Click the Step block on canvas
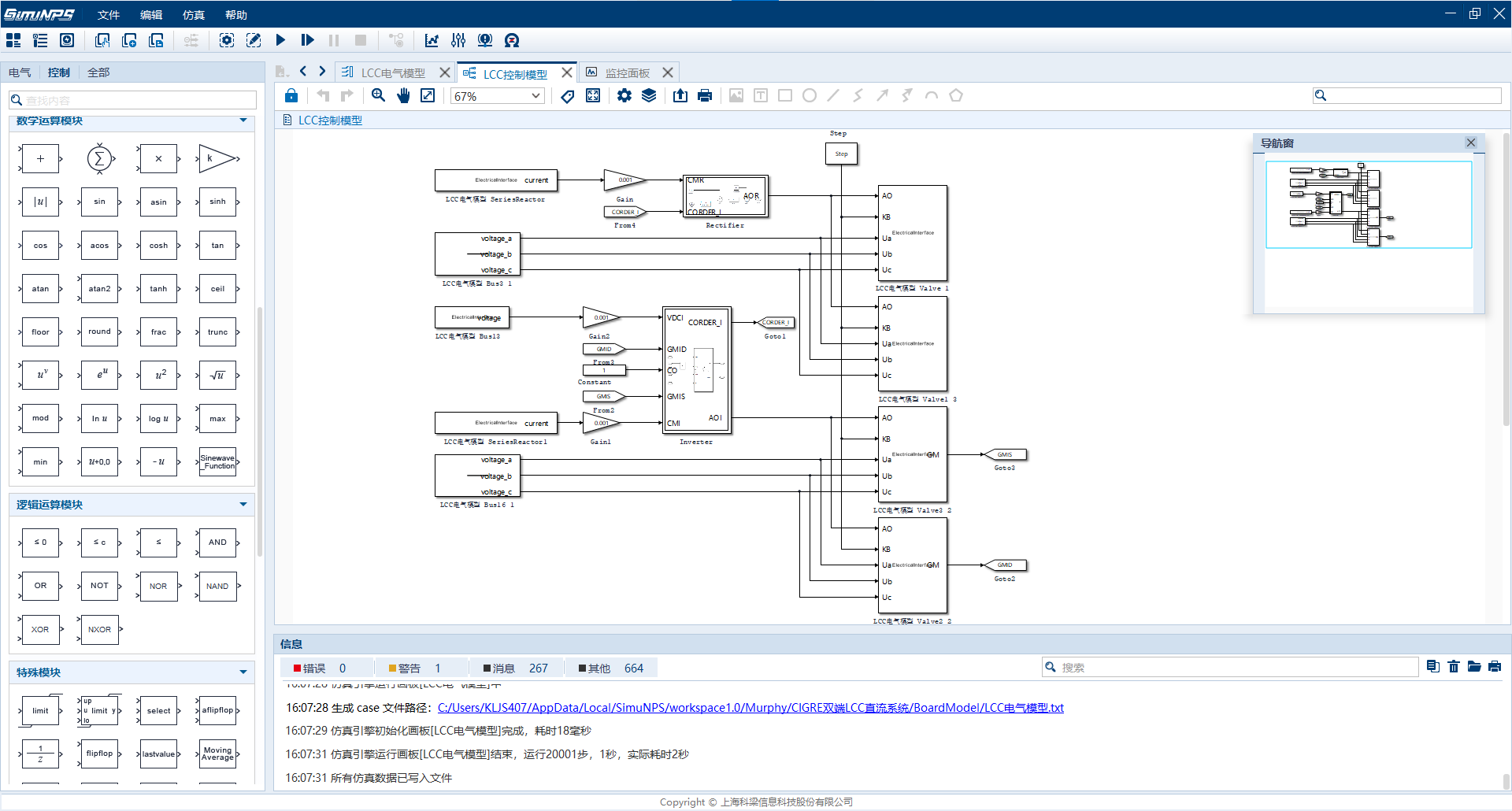 [x=841, y=154]
